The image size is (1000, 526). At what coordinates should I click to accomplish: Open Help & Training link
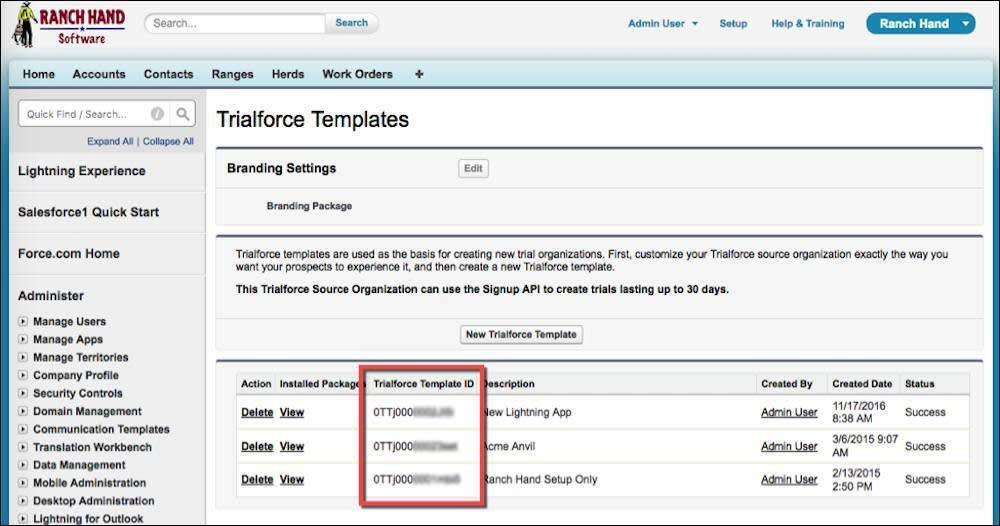pyautogui.click(x=807, y=24)
